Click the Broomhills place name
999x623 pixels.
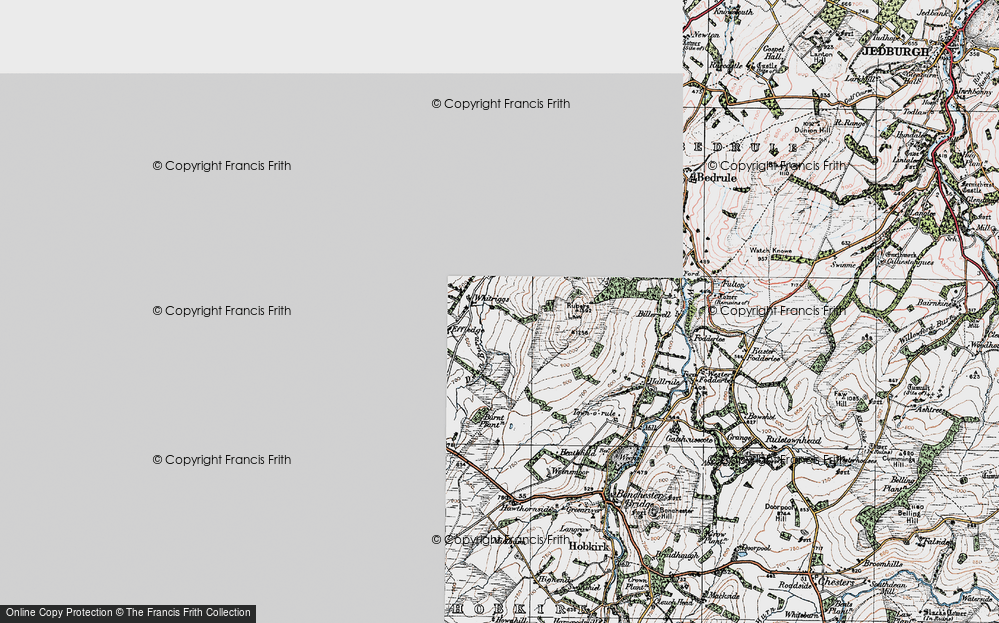coord(882,564)
